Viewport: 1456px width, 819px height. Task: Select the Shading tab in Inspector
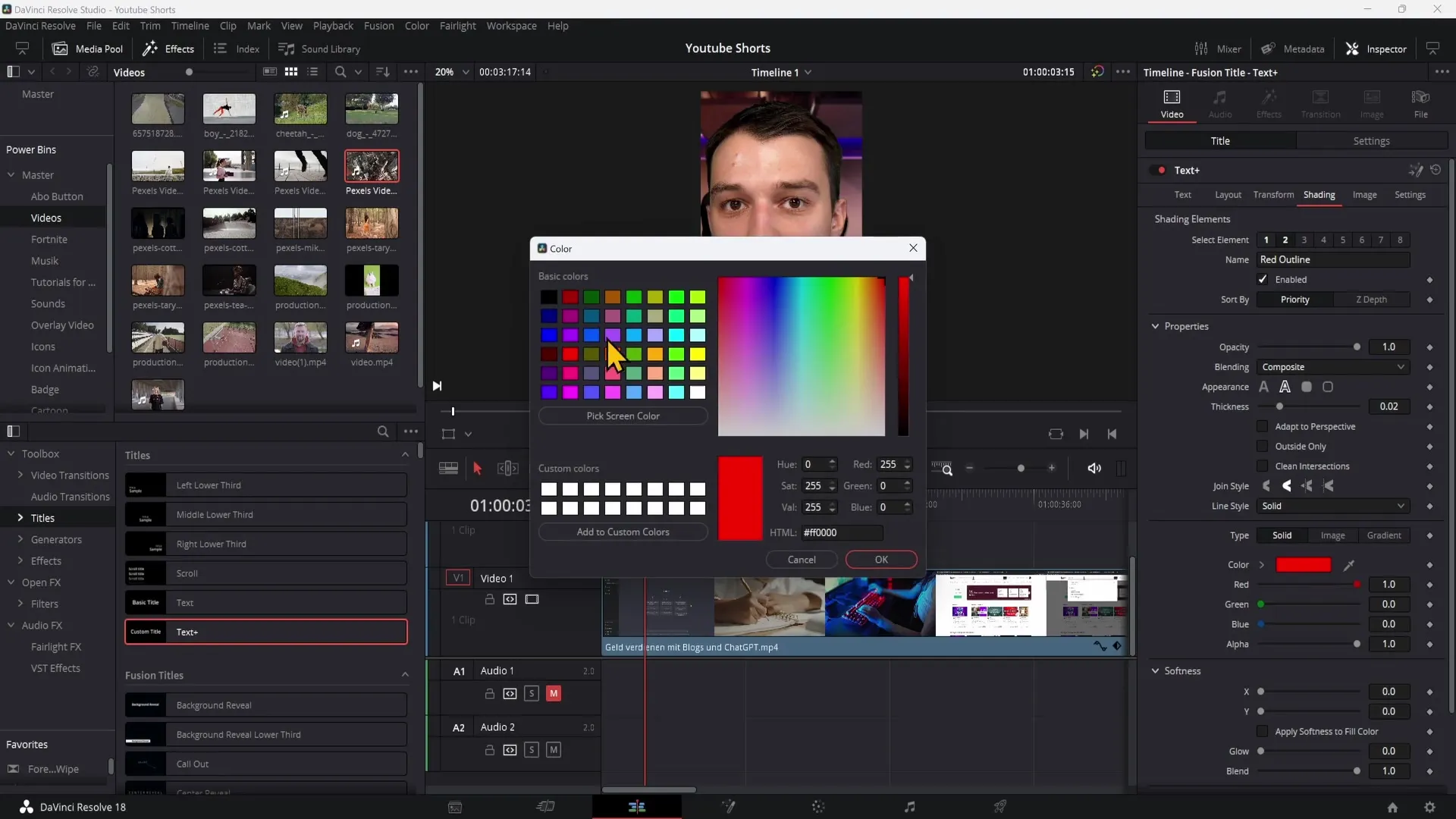click(x=1318, y=194)
